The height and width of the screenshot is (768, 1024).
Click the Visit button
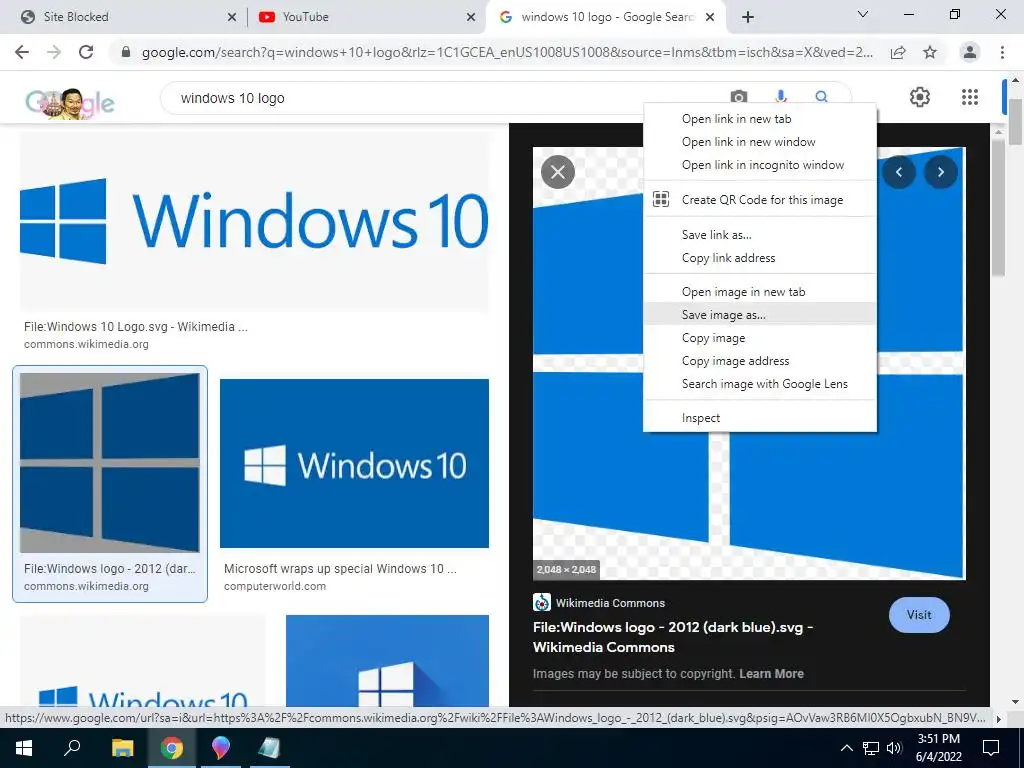click(x=919, y=615)
